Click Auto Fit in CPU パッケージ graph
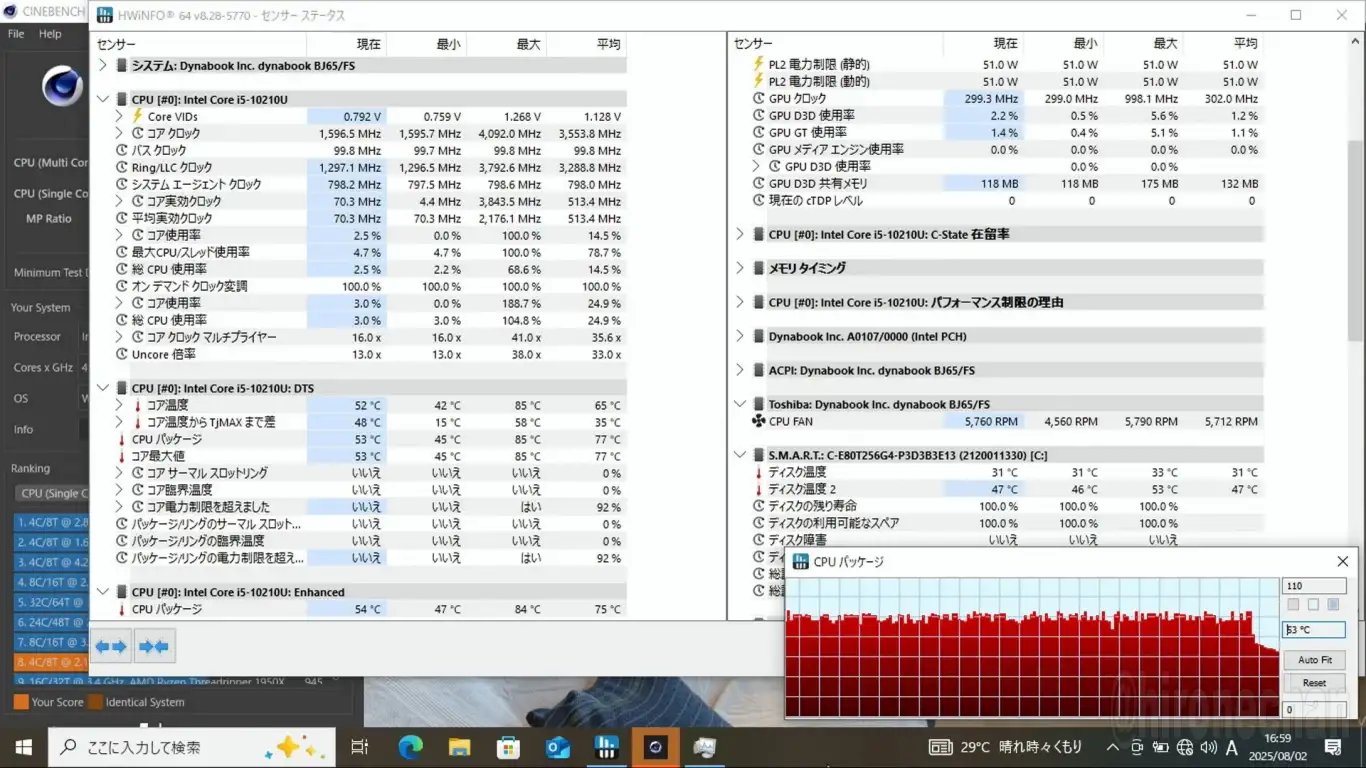This screenshot has height=768, width=1366. pyautogui.click(x=1314, y=660)
